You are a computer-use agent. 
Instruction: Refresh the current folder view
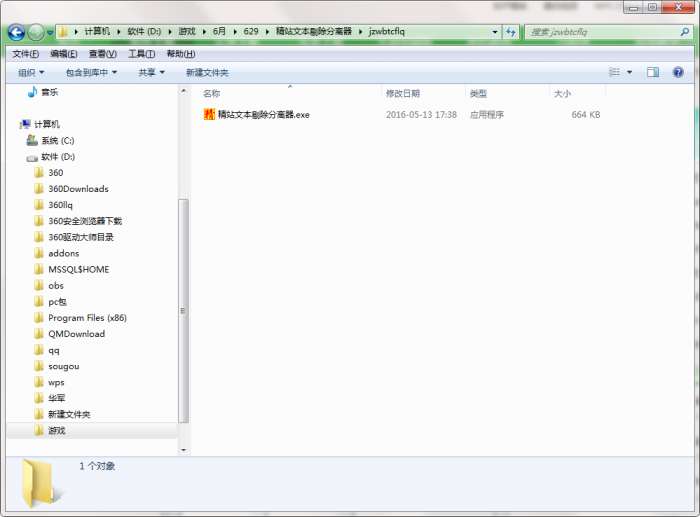(511, 32)
